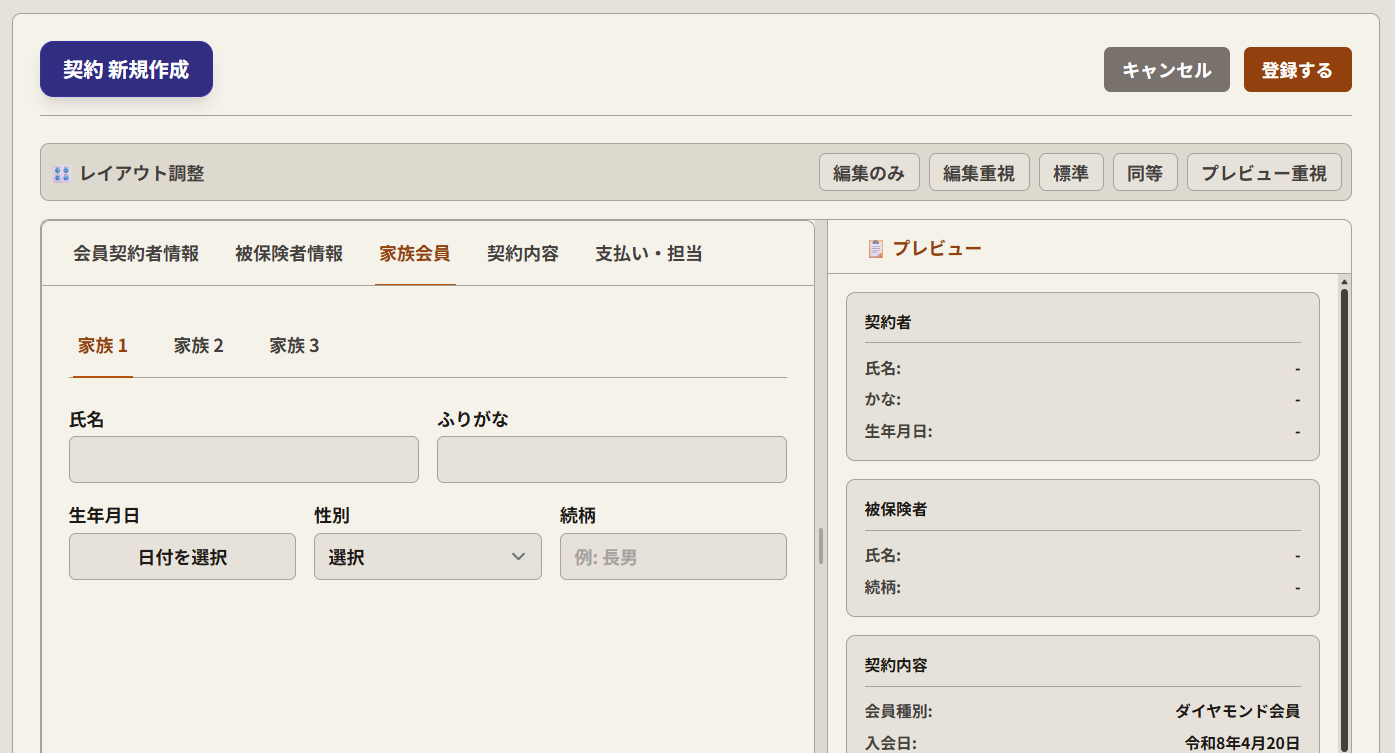1395x753 pixels.
Task: Select the 標準 layout option
Action: click(x=1070, y=172)
